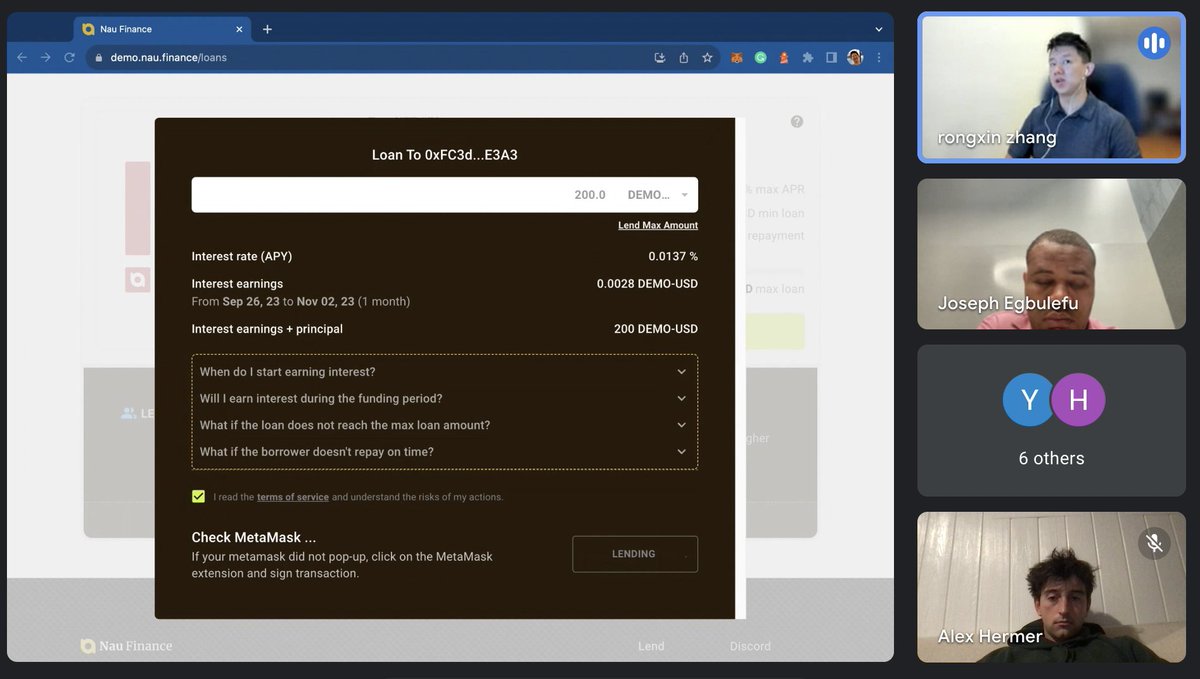Image resolution: width=1200 pixels, height=679 pixels.
Task: Click the Nau Finance tab favicon
Action: coord(88,29)
